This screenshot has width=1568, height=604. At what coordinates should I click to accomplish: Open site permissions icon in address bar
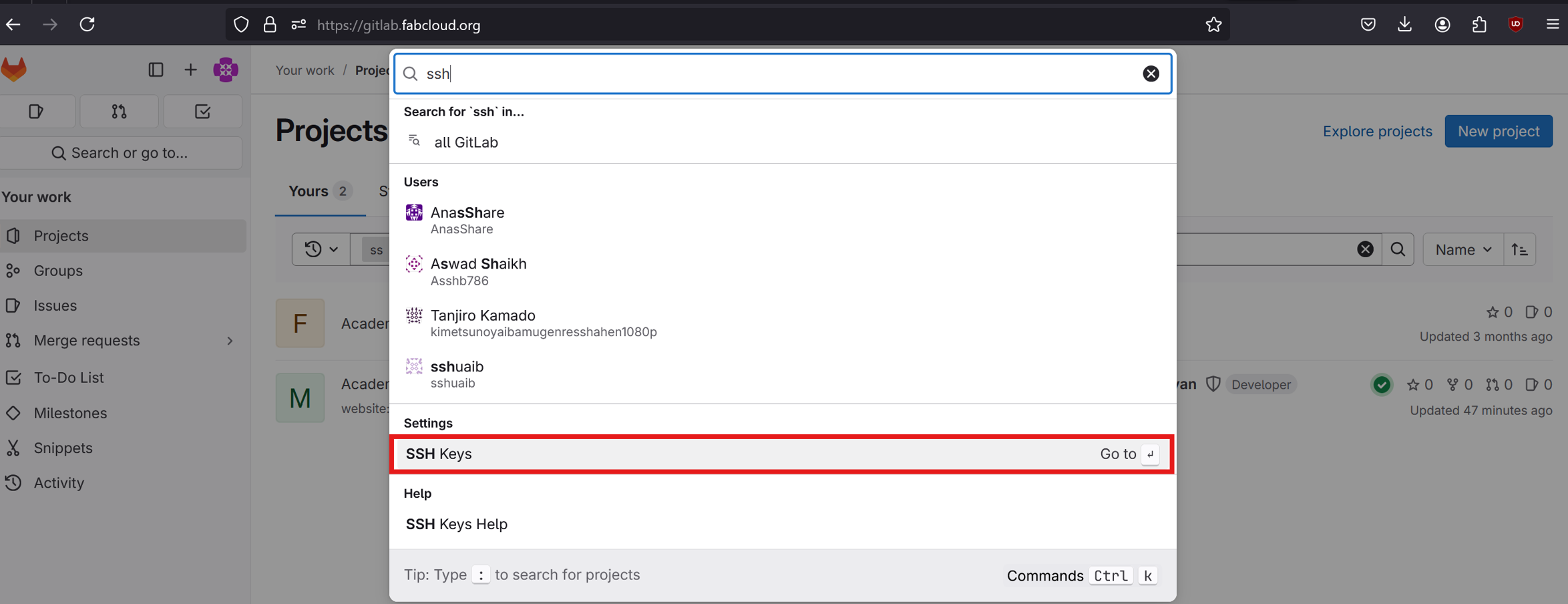tap(299, 25)
